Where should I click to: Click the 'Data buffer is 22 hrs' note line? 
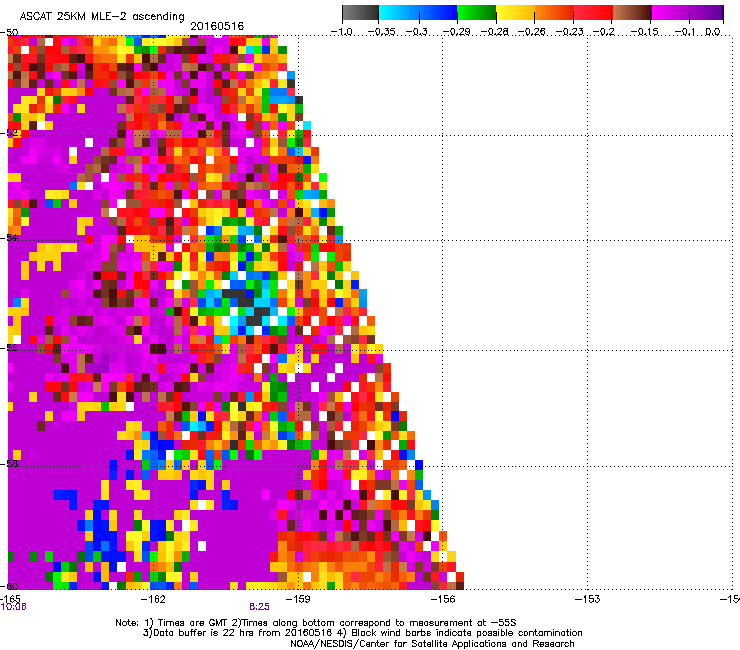pos(362,633)
